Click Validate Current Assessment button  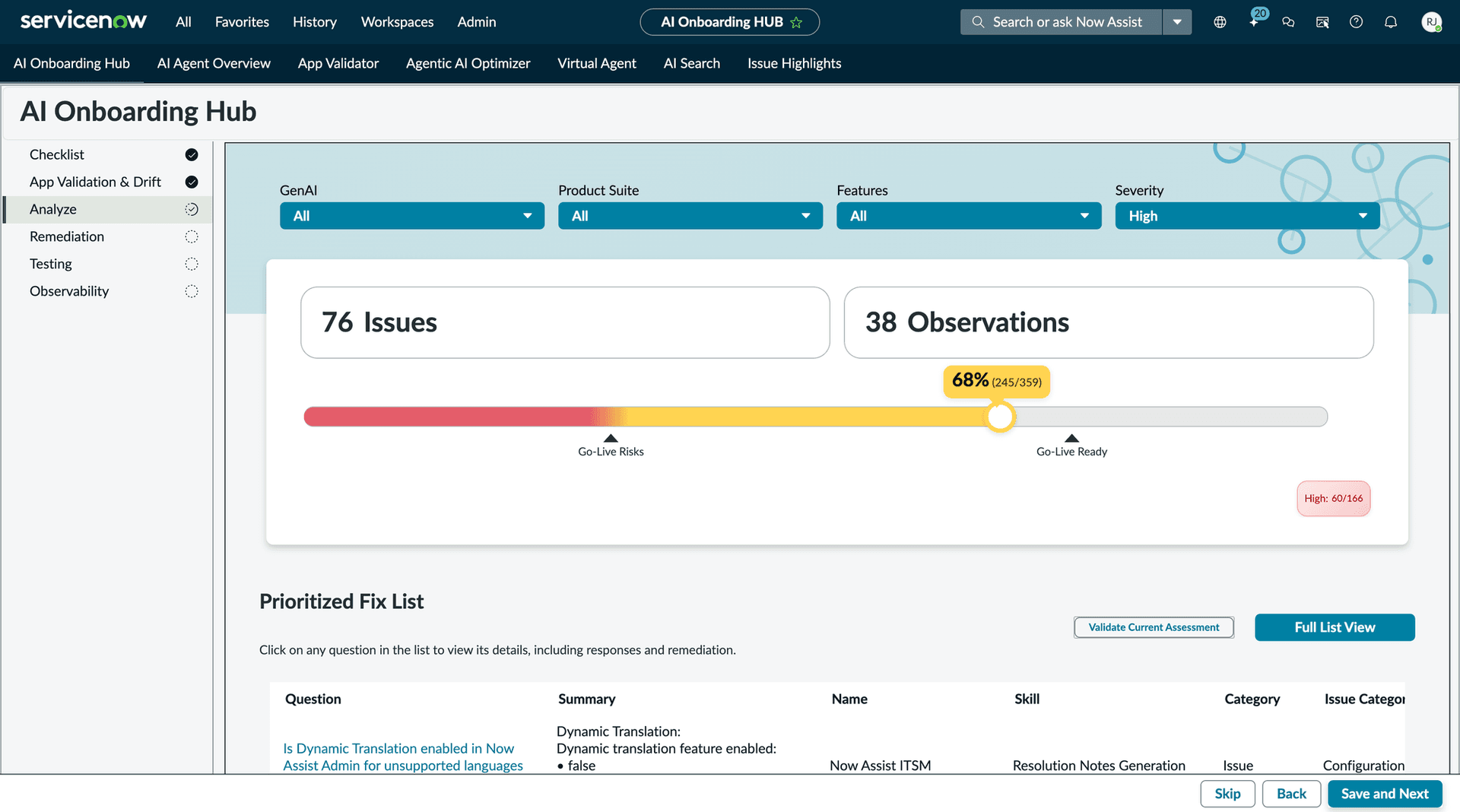point(1154,627)
